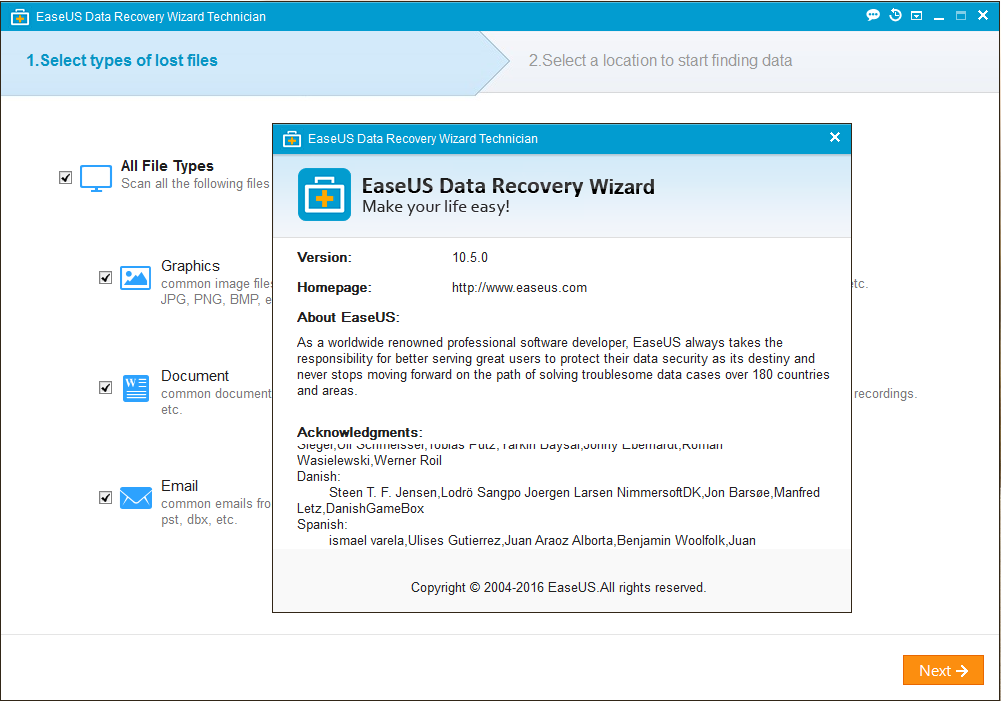Click the 'Spanish:' credits line

click(322, 524)
